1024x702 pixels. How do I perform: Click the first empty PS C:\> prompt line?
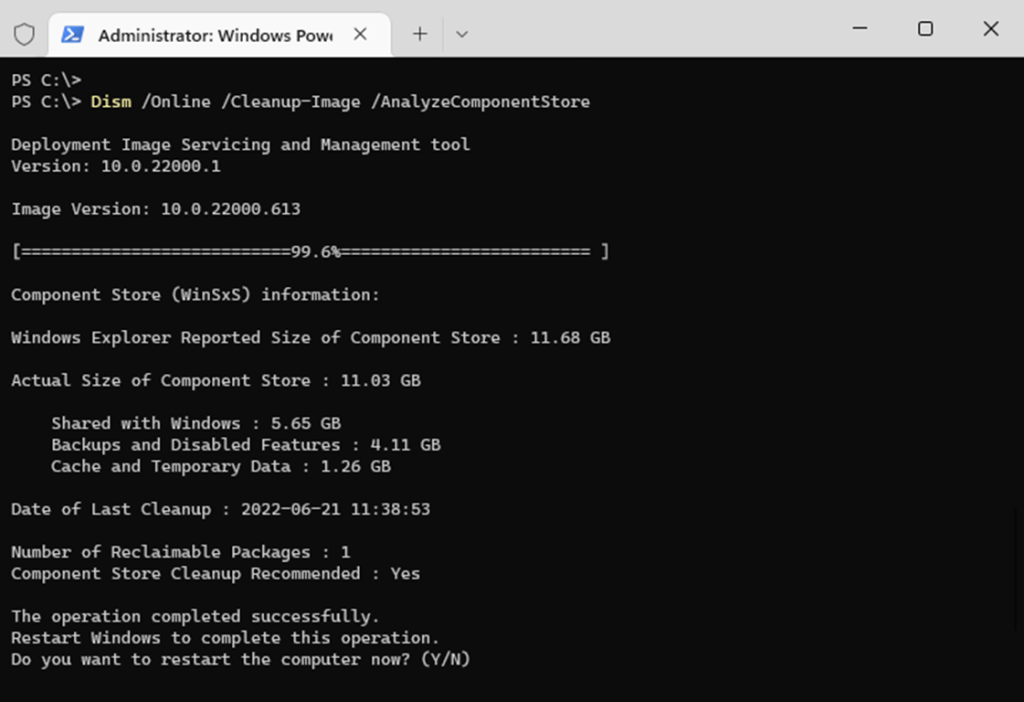click(x=46, y=80)
